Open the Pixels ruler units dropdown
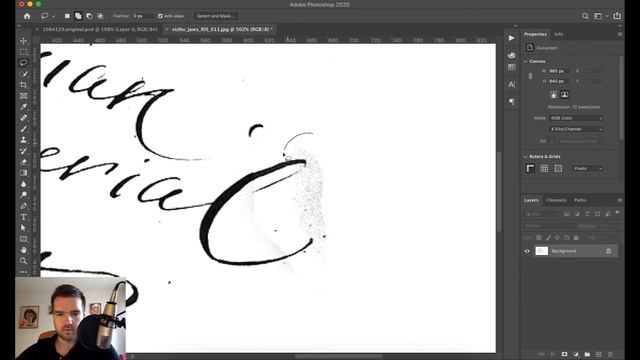The width and height of the screenshot is (640, 360). 587,168
